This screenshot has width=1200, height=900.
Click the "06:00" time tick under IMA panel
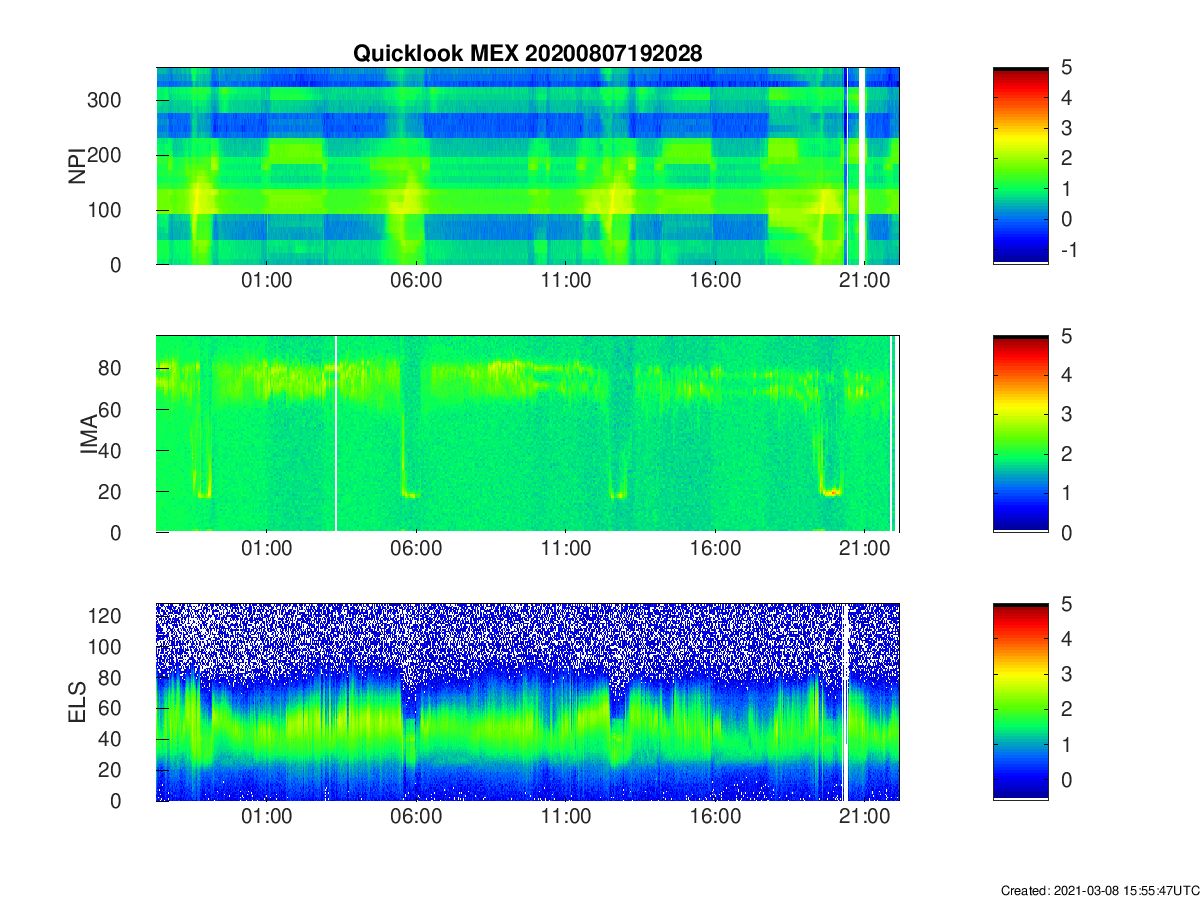pos(416,549)
